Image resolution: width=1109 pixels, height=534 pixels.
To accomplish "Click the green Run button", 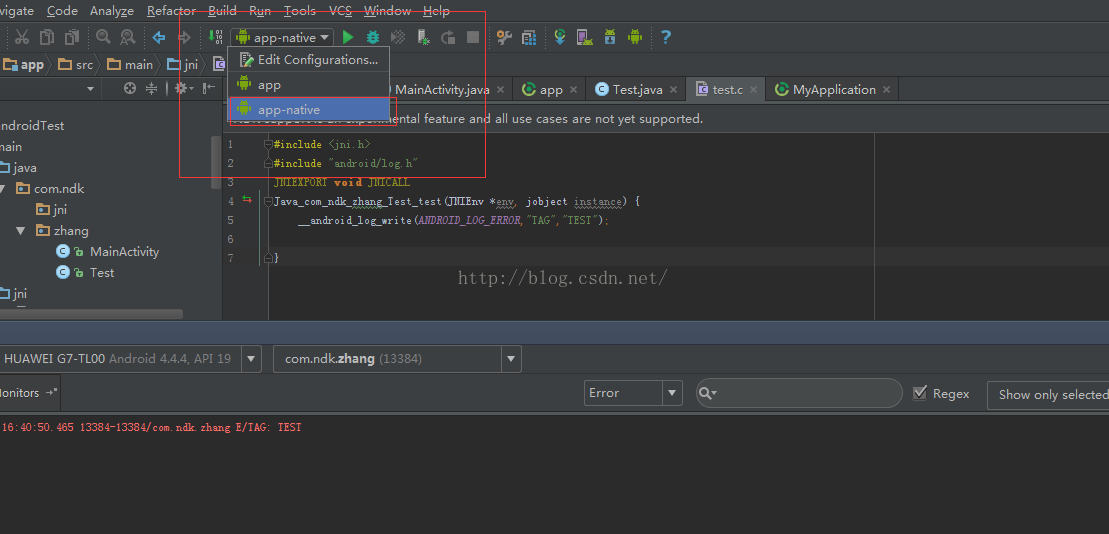I will [348, 37].
